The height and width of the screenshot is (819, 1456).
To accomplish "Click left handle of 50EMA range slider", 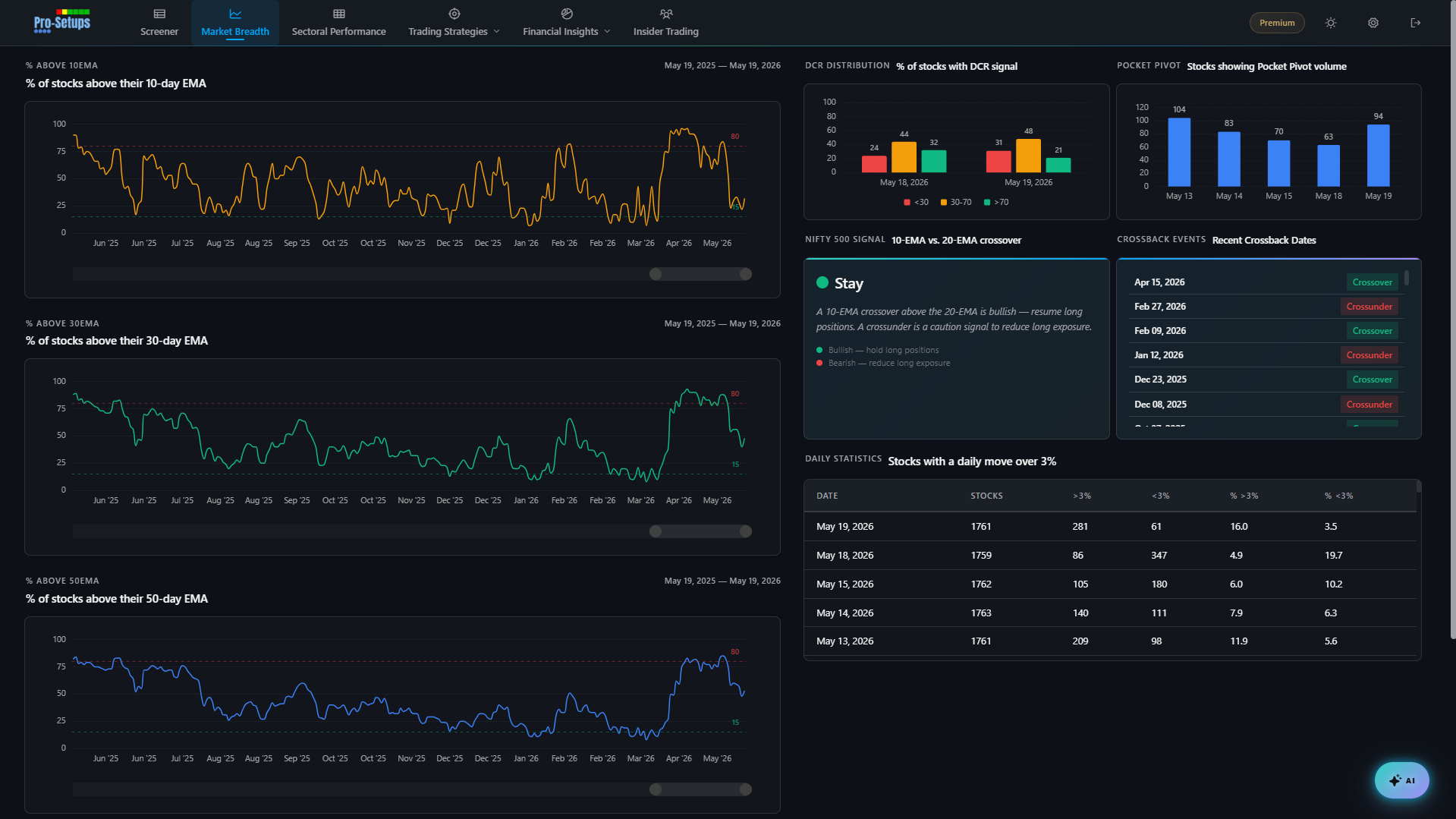I will pos(656,789).
